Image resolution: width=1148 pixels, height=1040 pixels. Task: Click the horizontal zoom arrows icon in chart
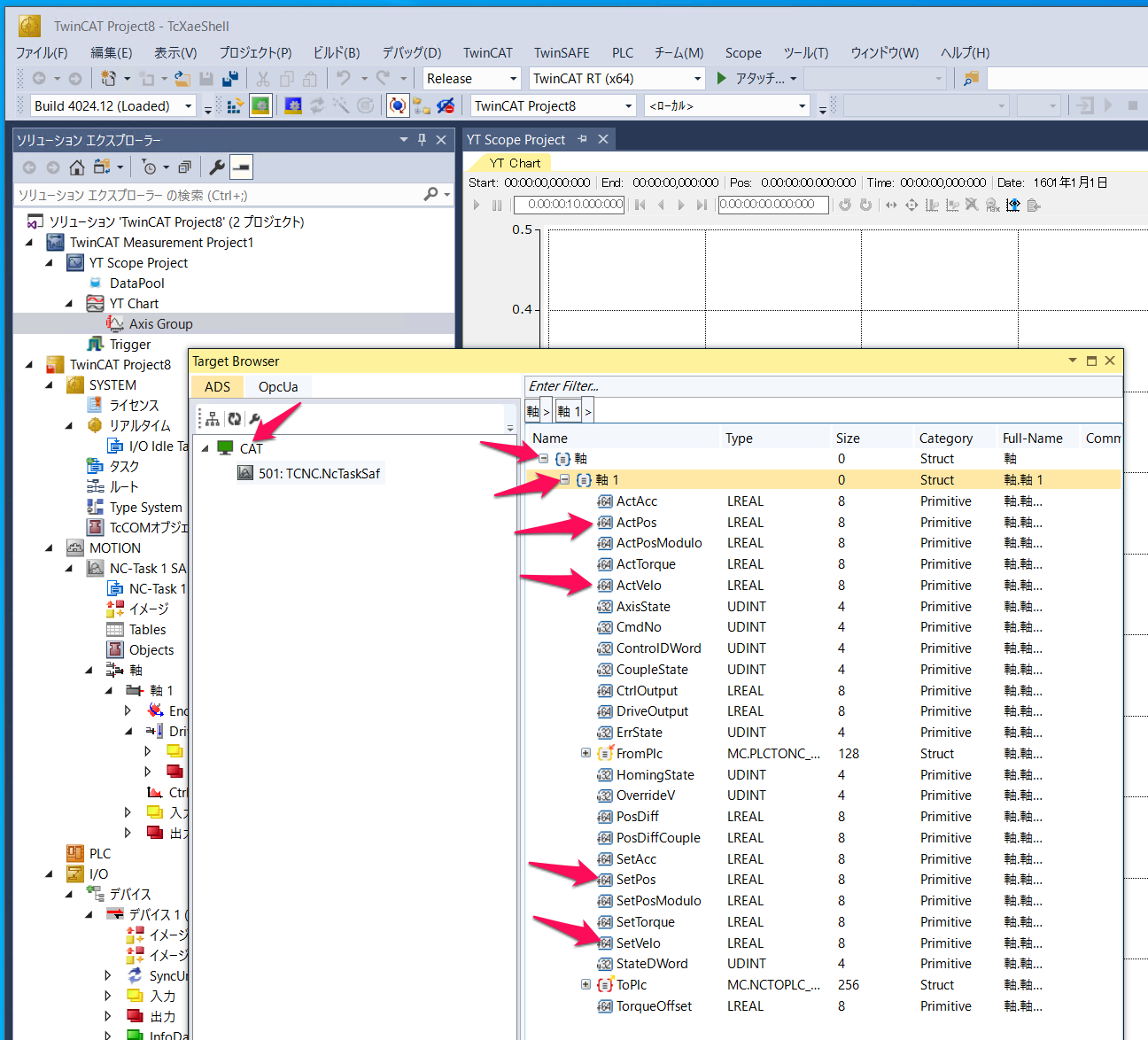pos(891,205)
